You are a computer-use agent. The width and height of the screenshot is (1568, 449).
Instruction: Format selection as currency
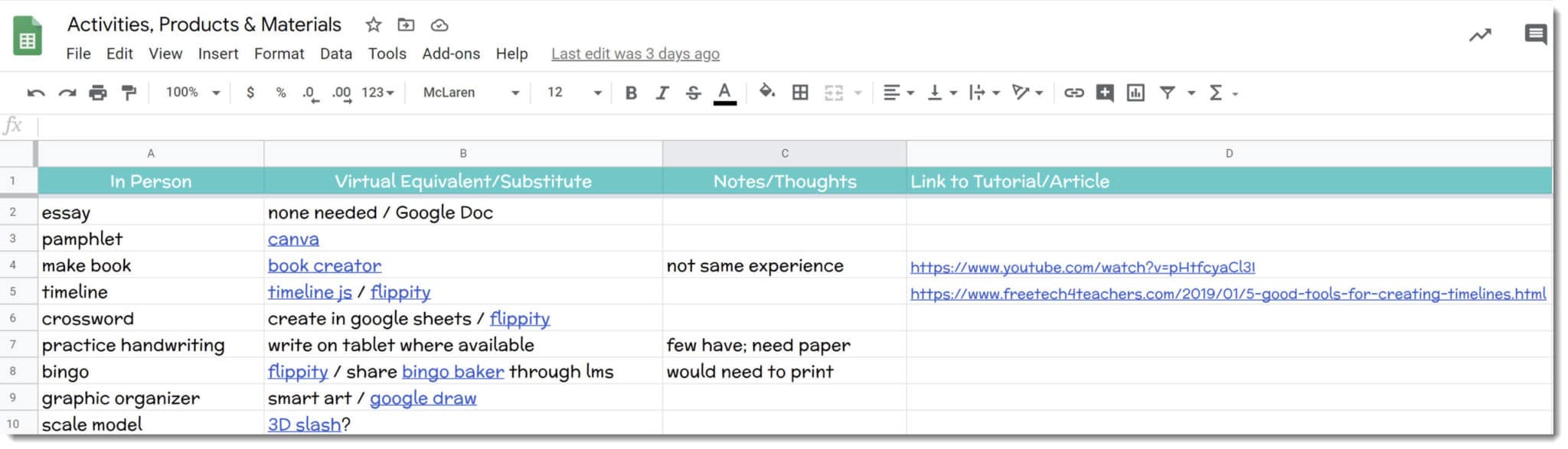[x=250, y=93]
